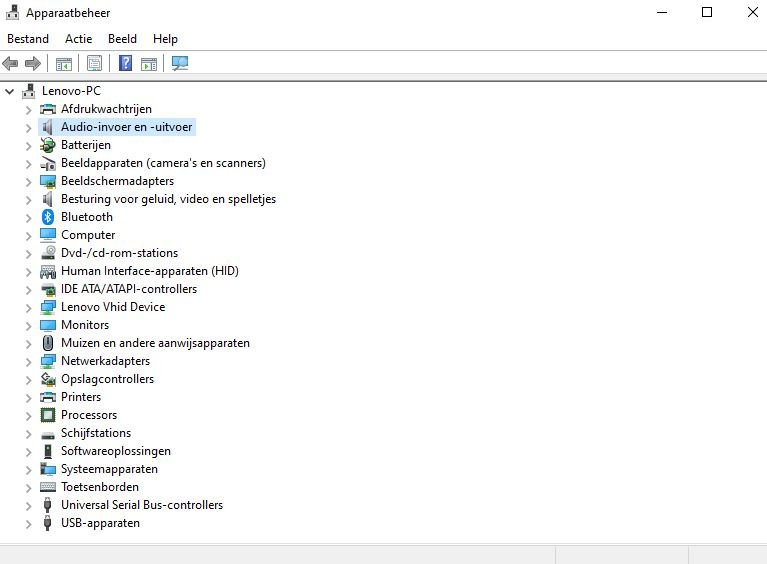Select Beeldapparaten (camera's en scanners) label
This screenshot has width=767, height=564.
tap(163, 163)
